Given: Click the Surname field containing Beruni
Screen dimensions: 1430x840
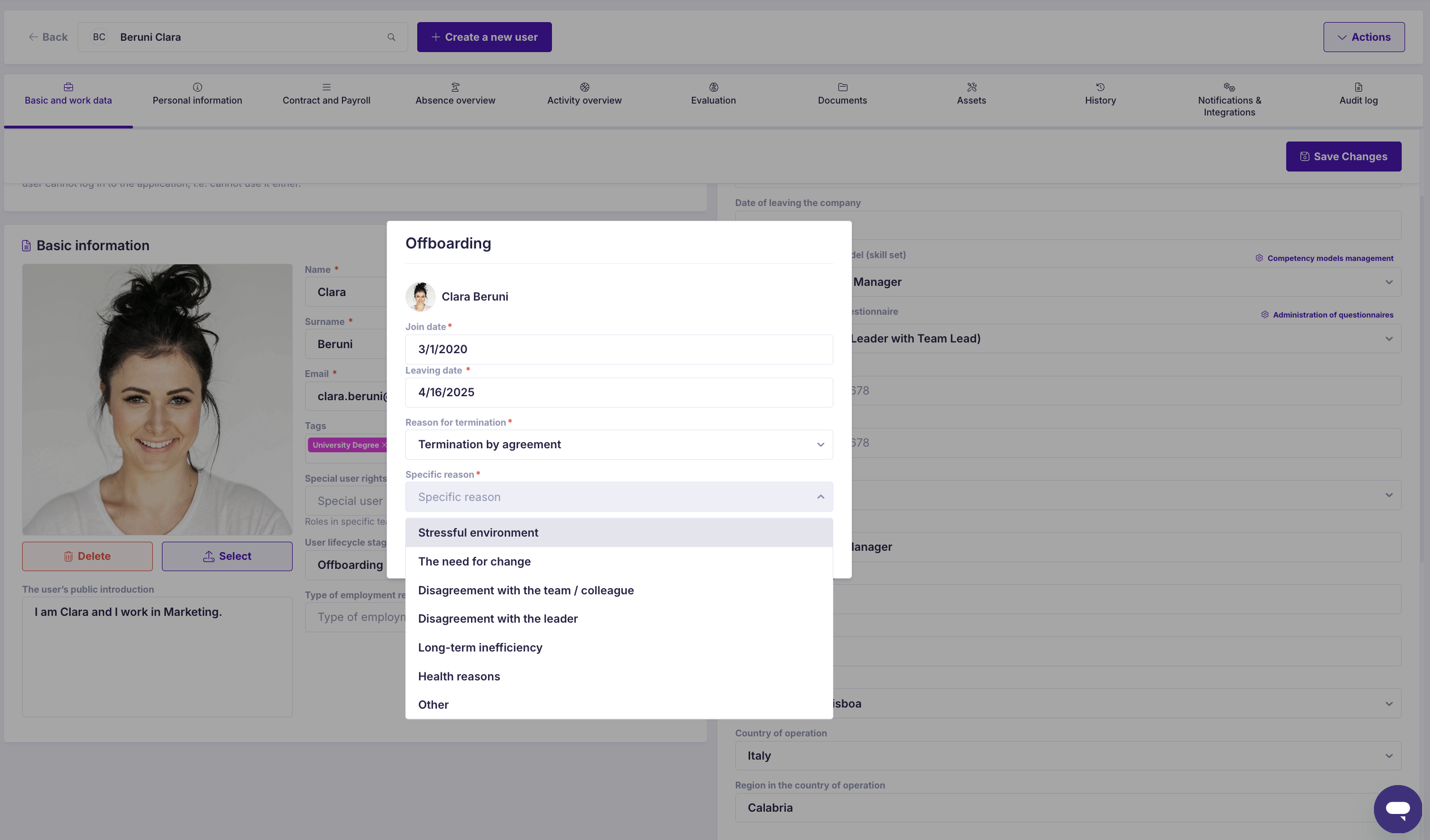Looking at the screenshot, I should [346, 344].
